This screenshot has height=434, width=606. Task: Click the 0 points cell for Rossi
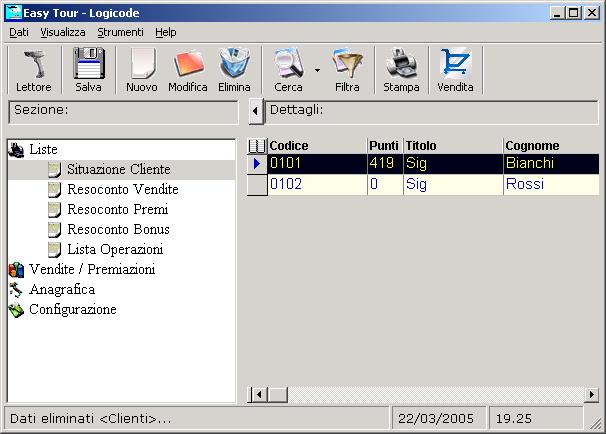click(x=385, y=184)
